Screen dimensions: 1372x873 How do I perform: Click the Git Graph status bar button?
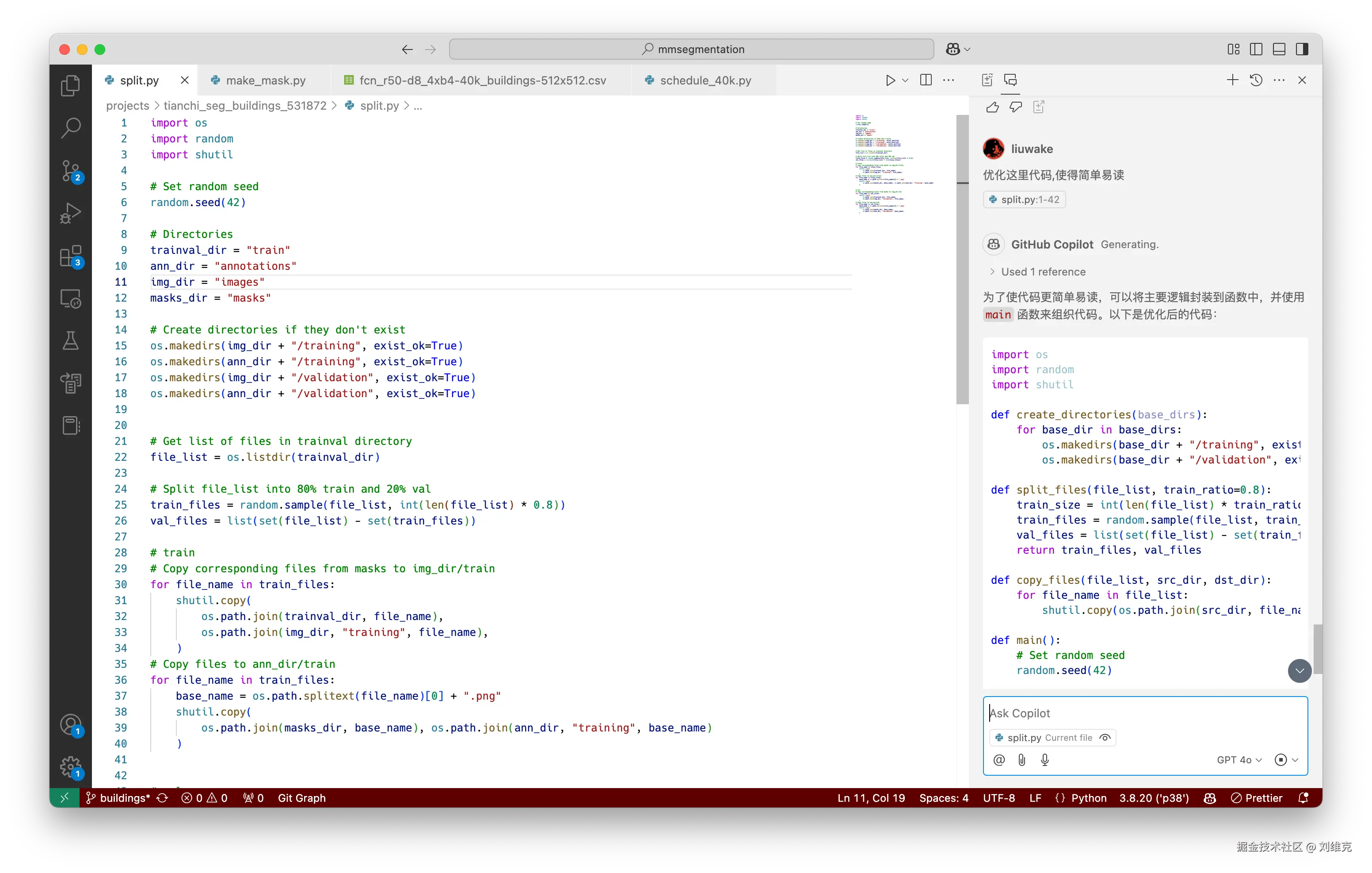click(x=301, y=798)
